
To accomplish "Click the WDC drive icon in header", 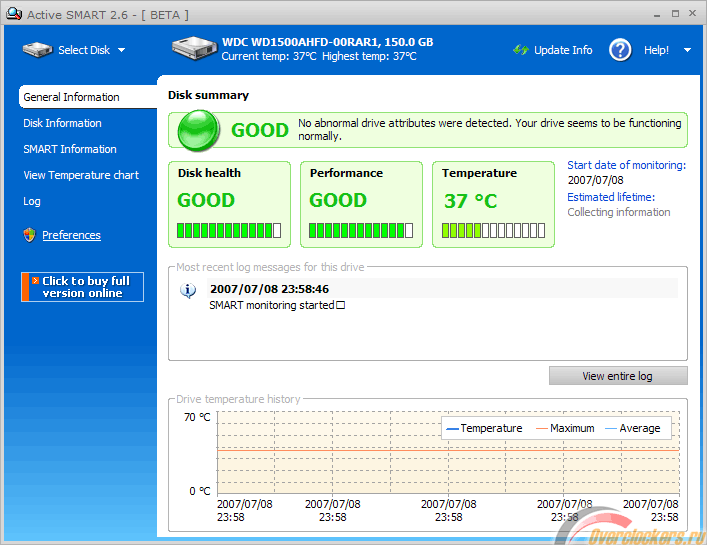I will (194, 48).
